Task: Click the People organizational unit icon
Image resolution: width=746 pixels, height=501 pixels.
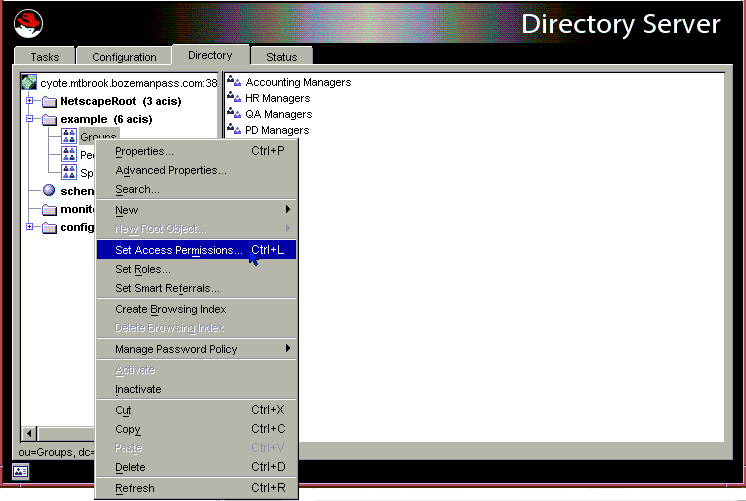Action: [69, 154]
